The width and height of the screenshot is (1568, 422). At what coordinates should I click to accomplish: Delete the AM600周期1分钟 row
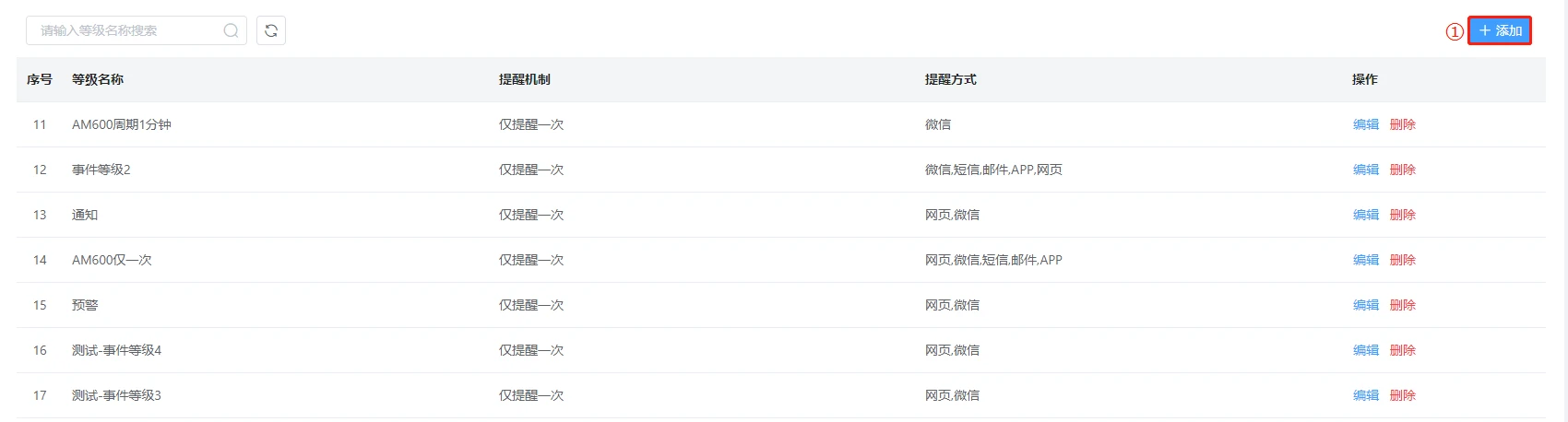pyautogui.click(x=1403, y=124)
